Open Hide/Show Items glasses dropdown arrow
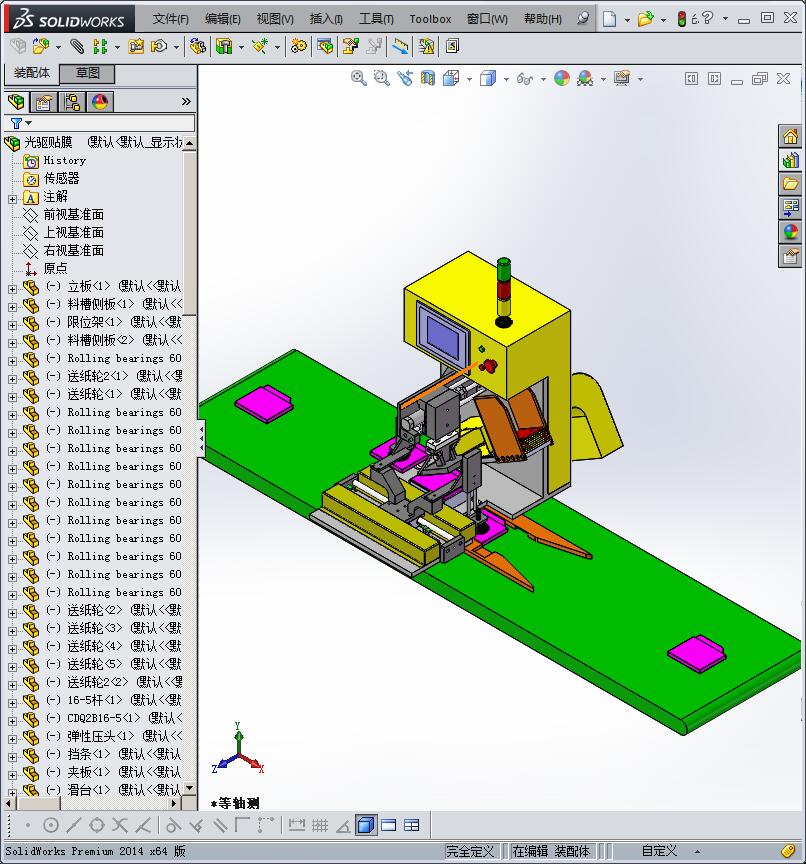Screen dimensions: 806x864 click(x=543, y=79)
